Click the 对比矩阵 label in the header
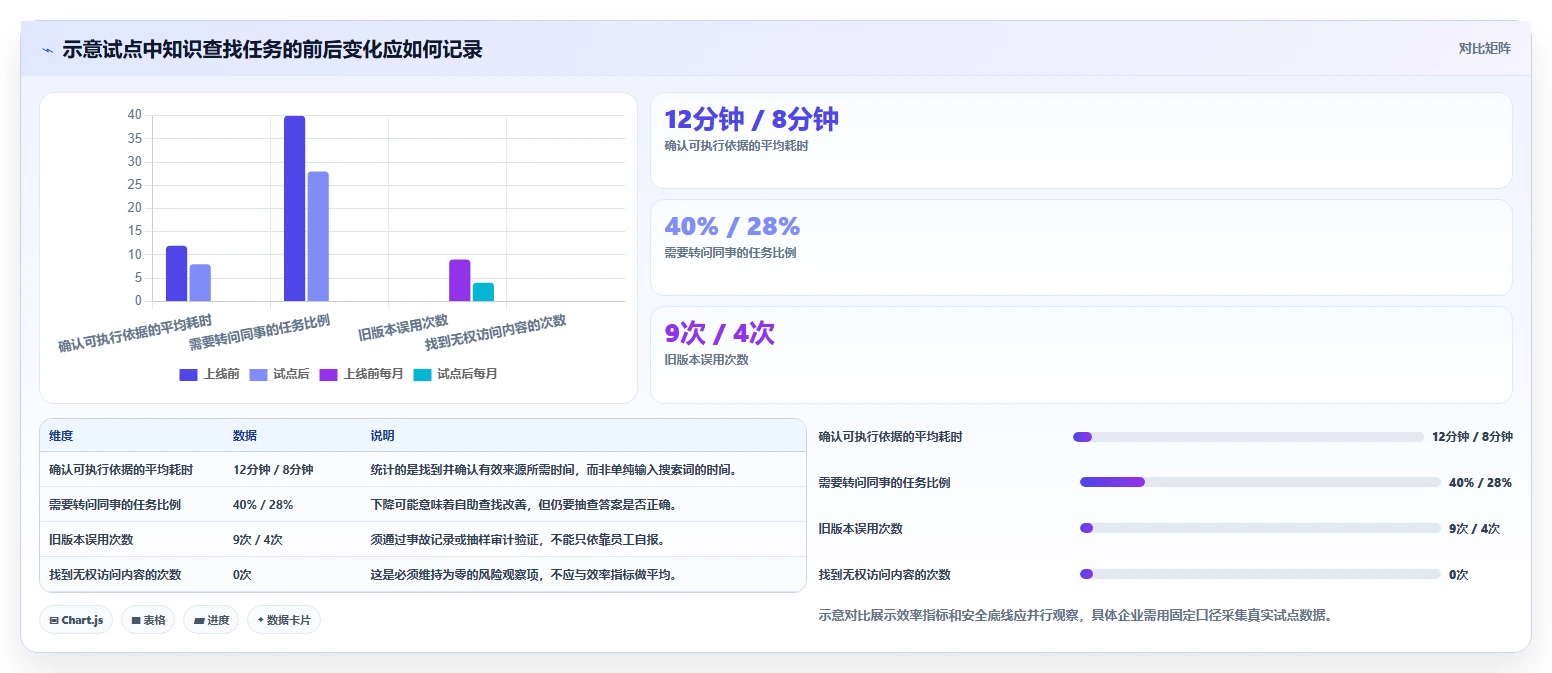The image size is (1552, 673). pos(1484,48)
